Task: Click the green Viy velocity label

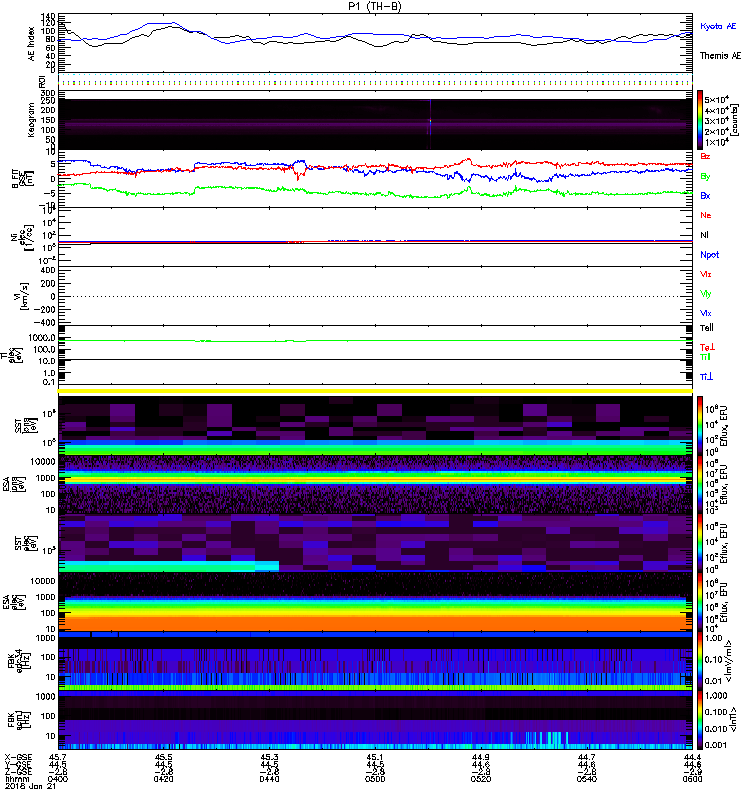Action: click(706, 293)
